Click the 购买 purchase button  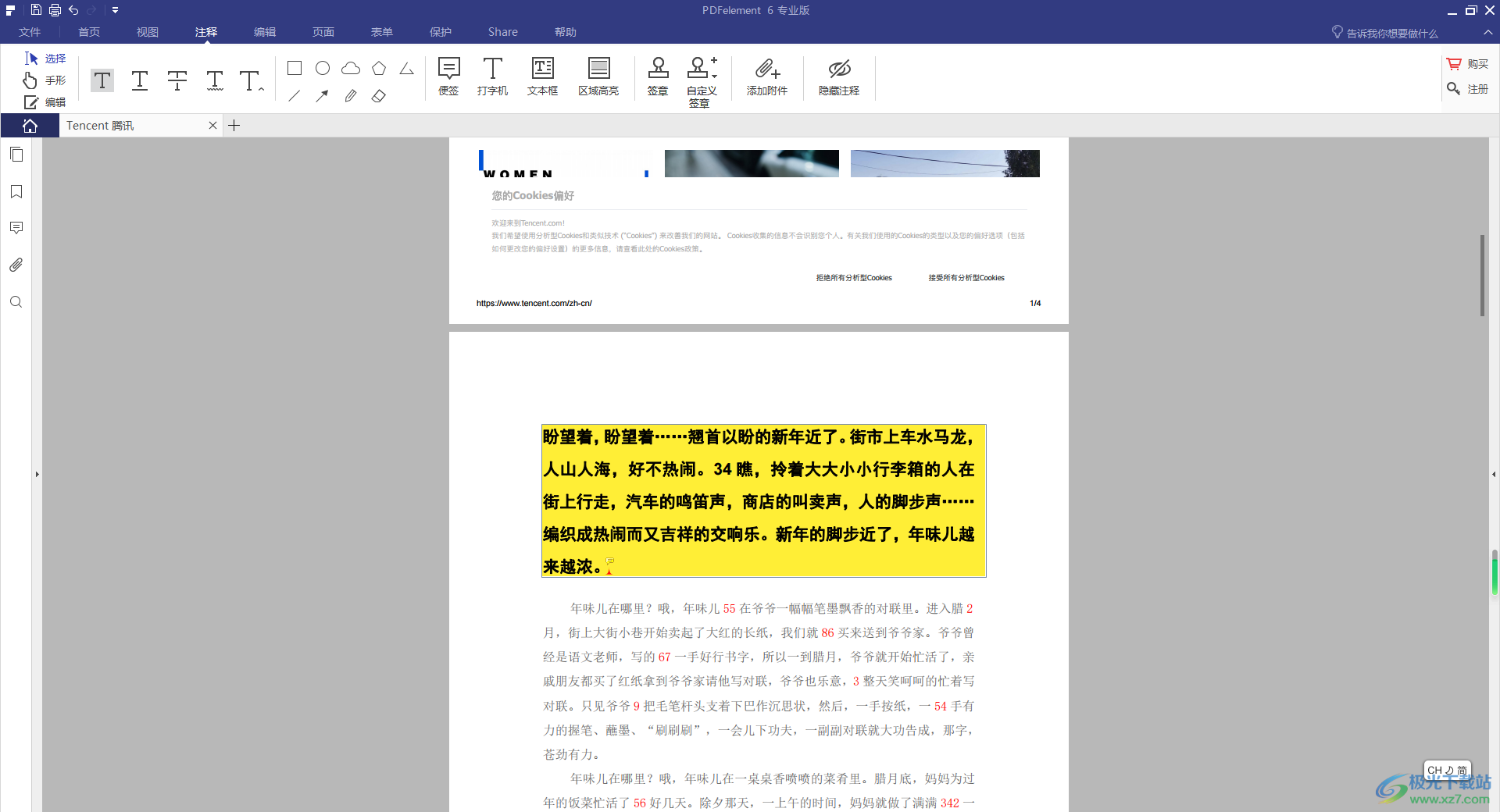tap(1468, 64)
